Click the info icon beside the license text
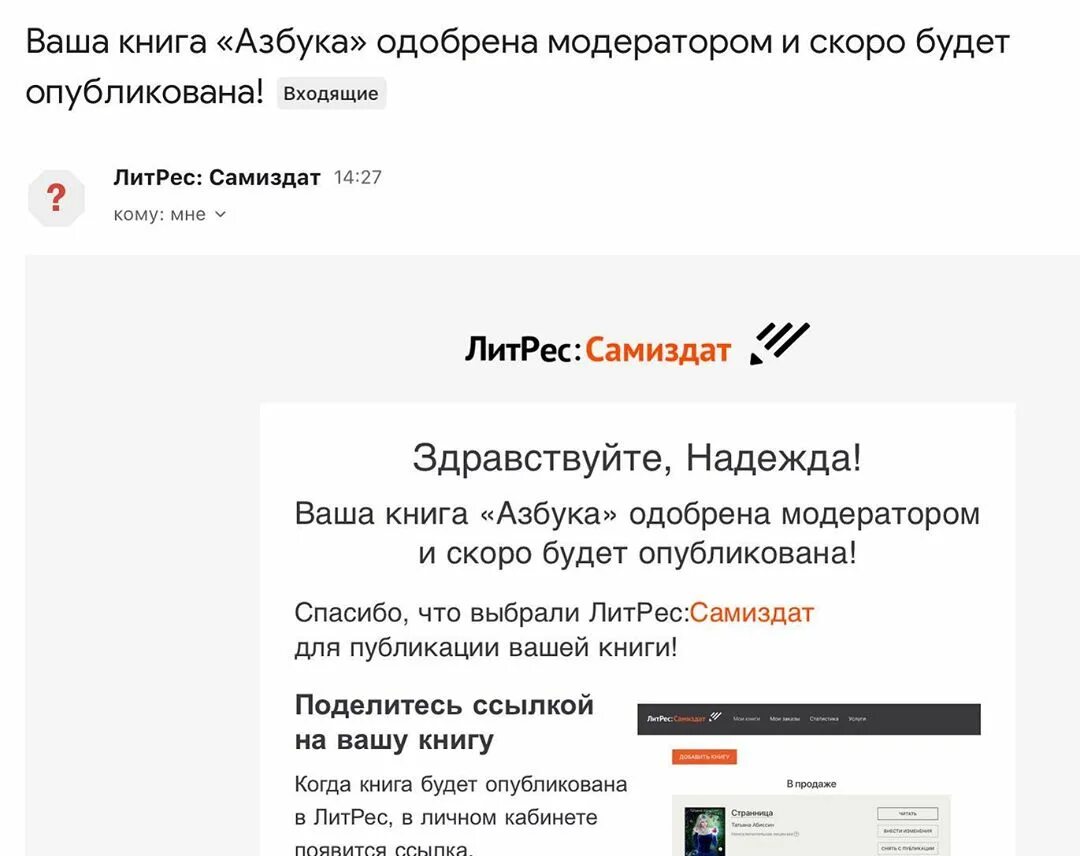 tap(797, 834)
